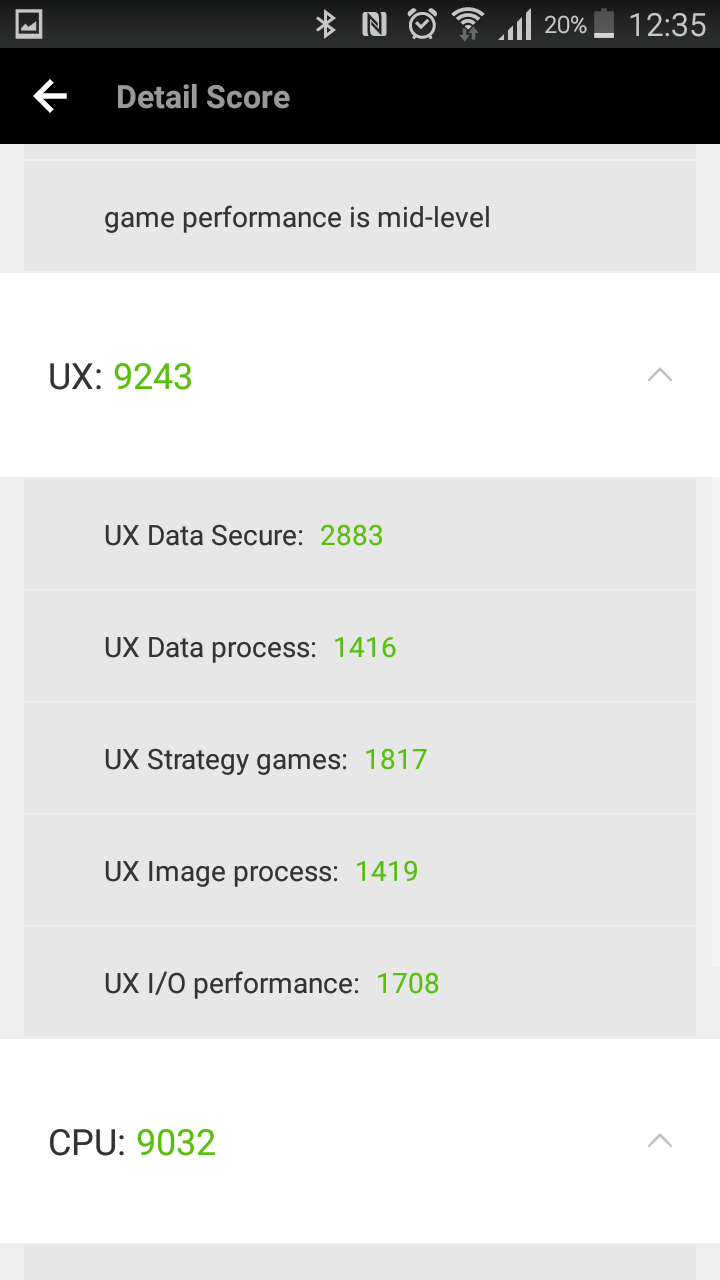The image size is (720, 1280).
Task: Tap the 12:35 clock in status bar
Action: [x=667, y=24]
